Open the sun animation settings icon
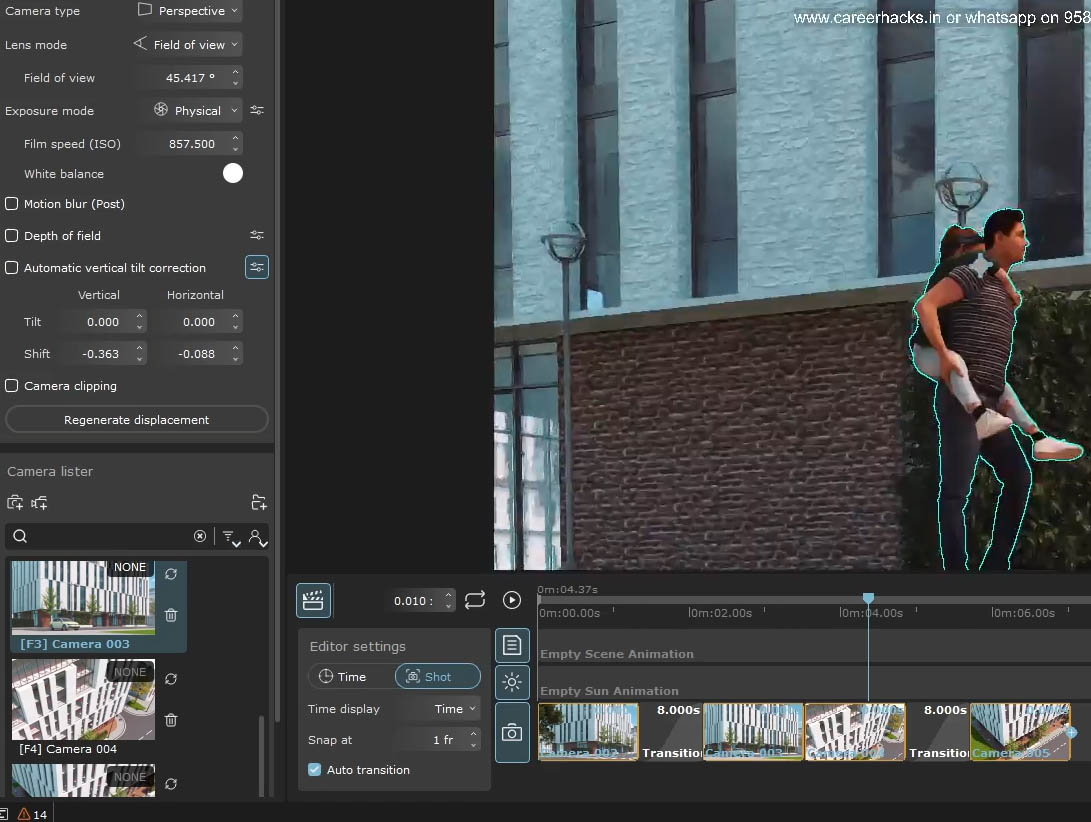1091x822 pixels. point(512,683)
